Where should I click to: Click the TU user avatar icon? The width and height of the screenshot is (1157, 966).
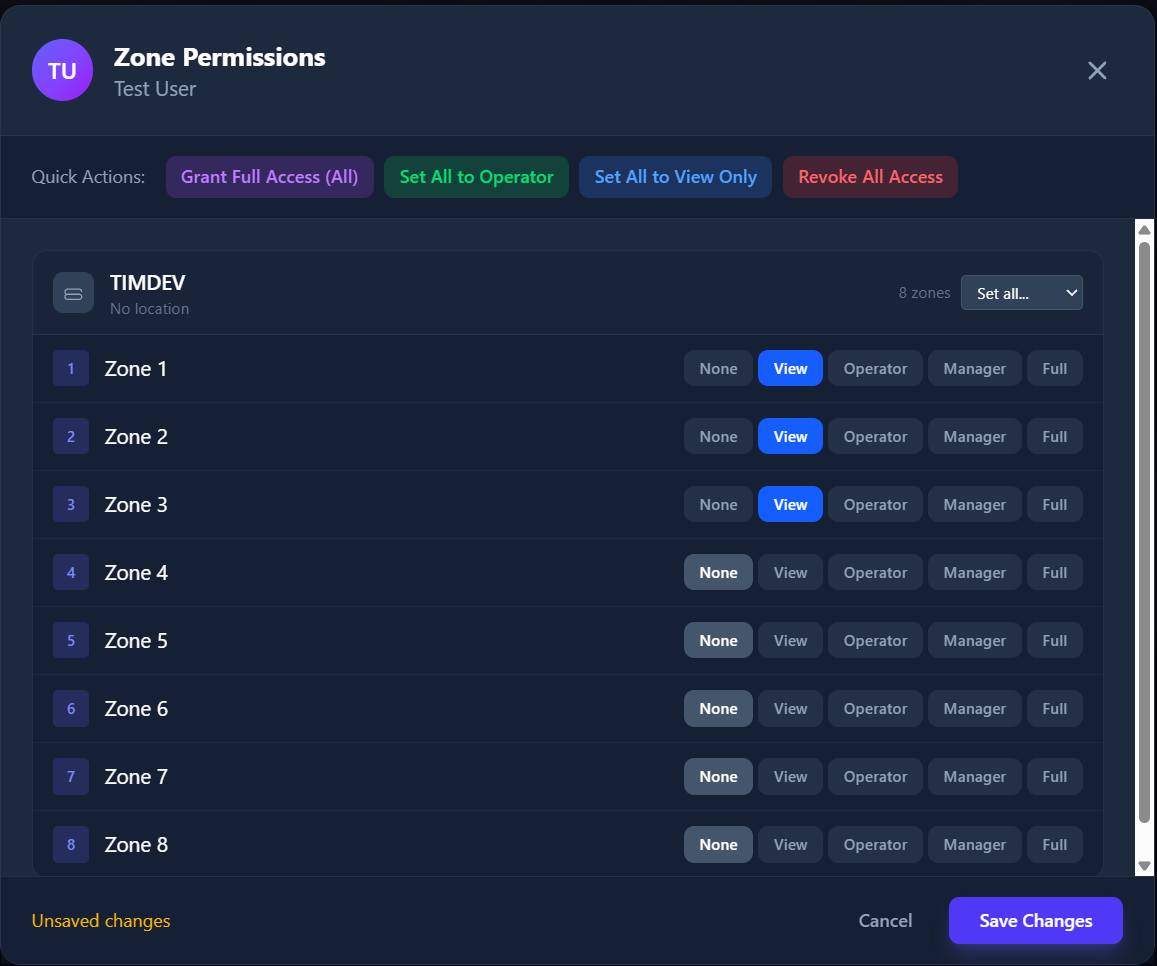click(x=62, y=70)
